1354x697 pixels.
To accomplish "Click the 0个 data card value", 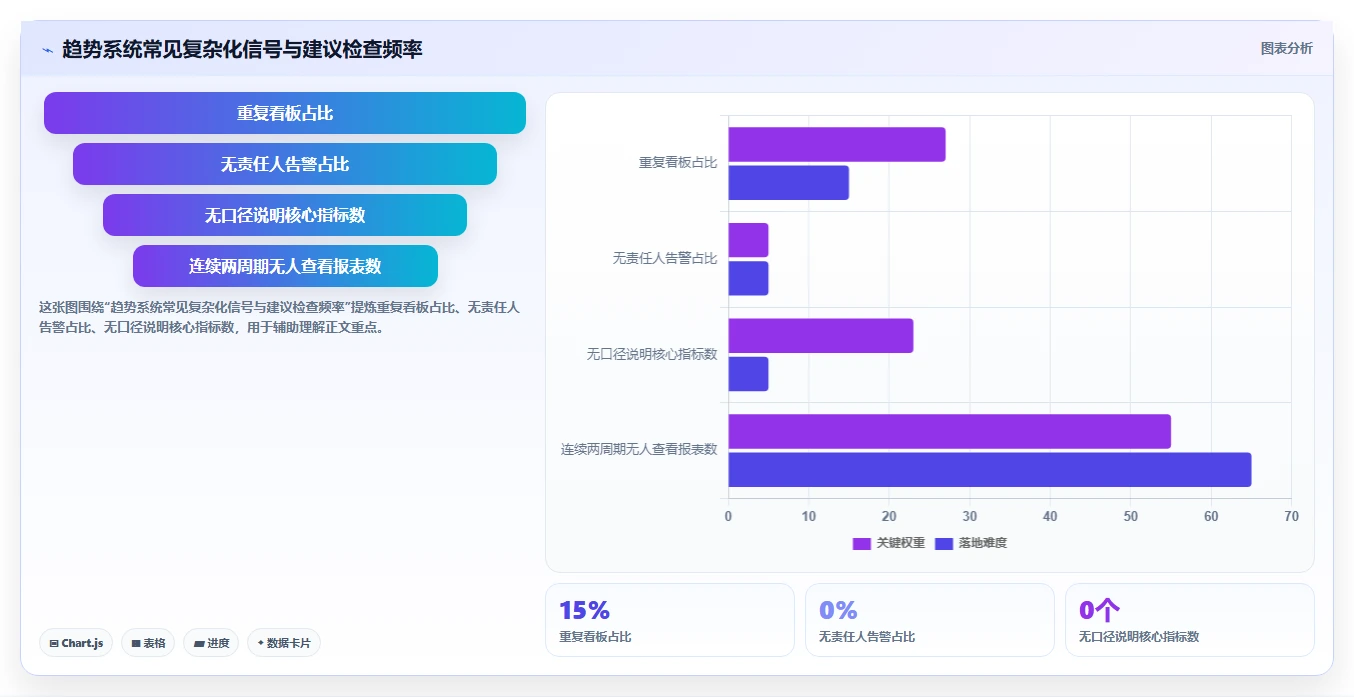I will pyautogui.click(x=1099, y=610).
